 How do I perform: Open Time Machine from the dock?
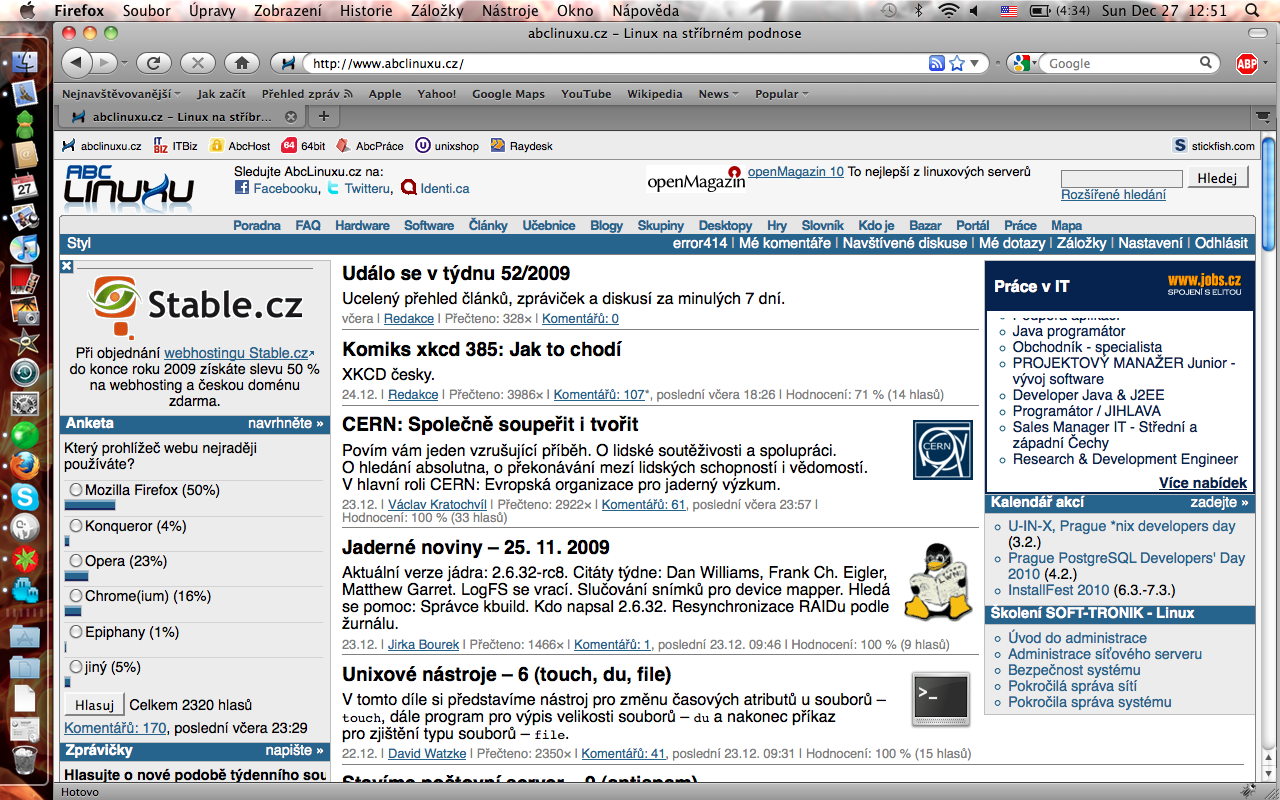[25, 372]
